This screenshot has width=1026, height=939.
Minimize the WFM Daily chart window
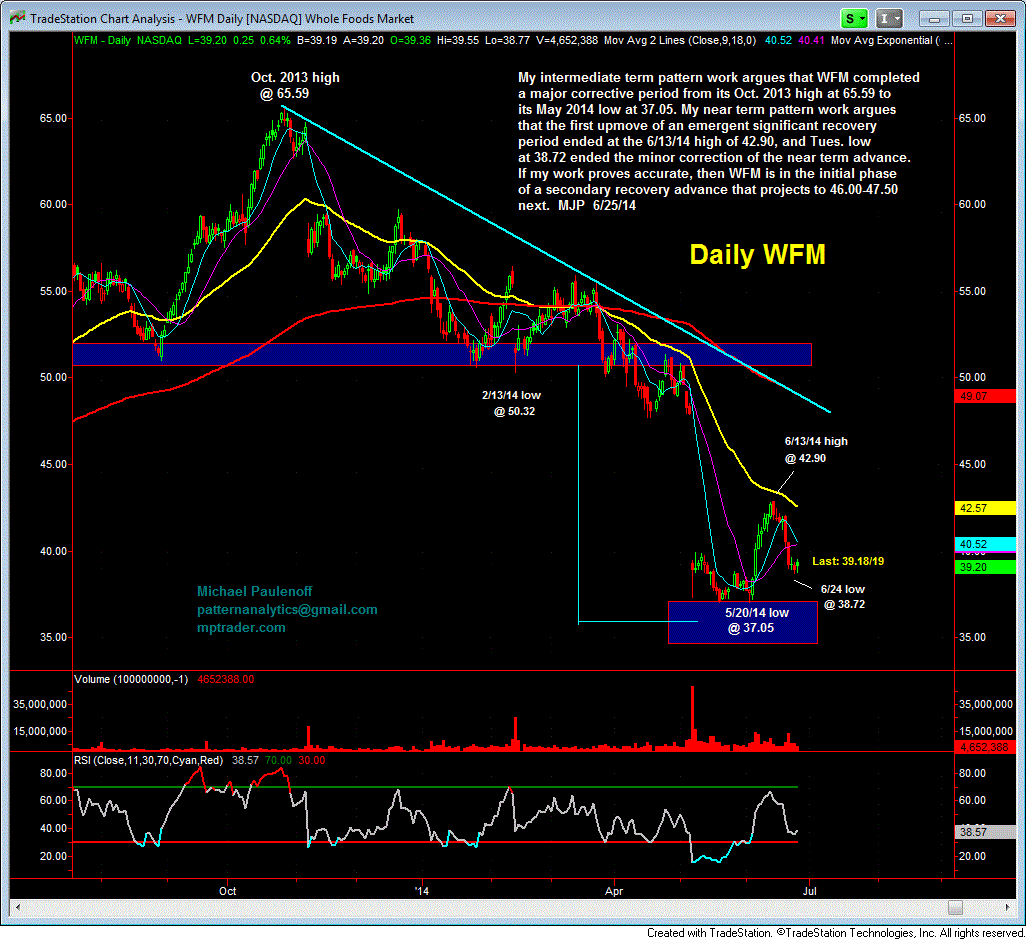tap(934, 18)
